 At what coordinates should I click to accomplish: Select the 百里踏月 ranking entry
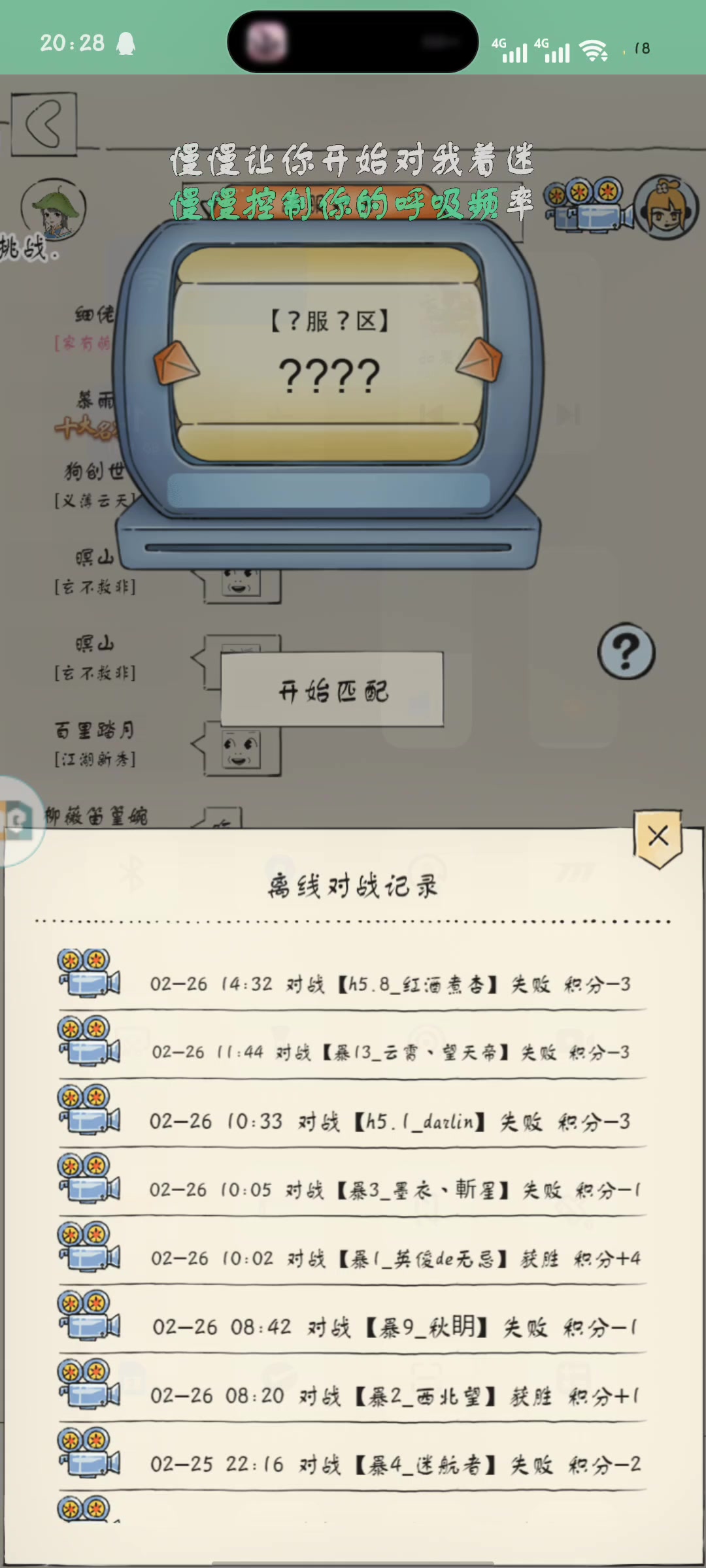(x=95, y=743)
